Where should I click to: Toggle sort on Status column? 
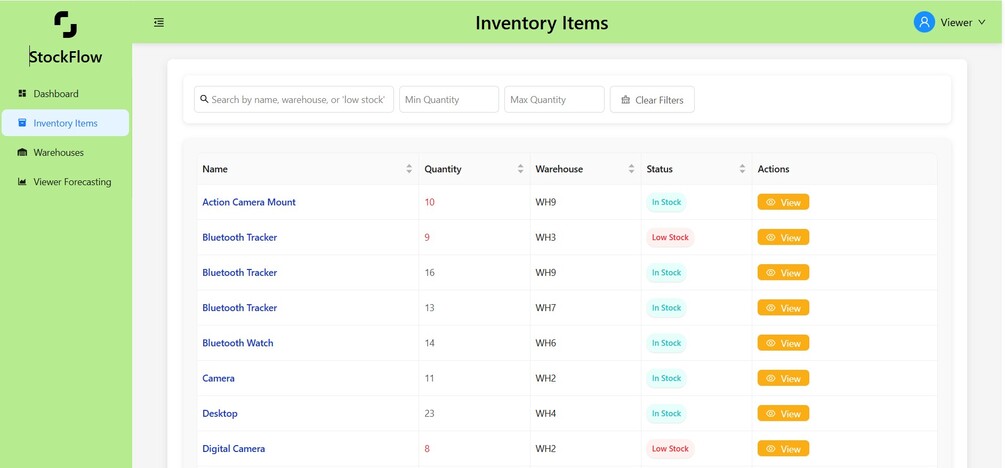click(742, 169)
